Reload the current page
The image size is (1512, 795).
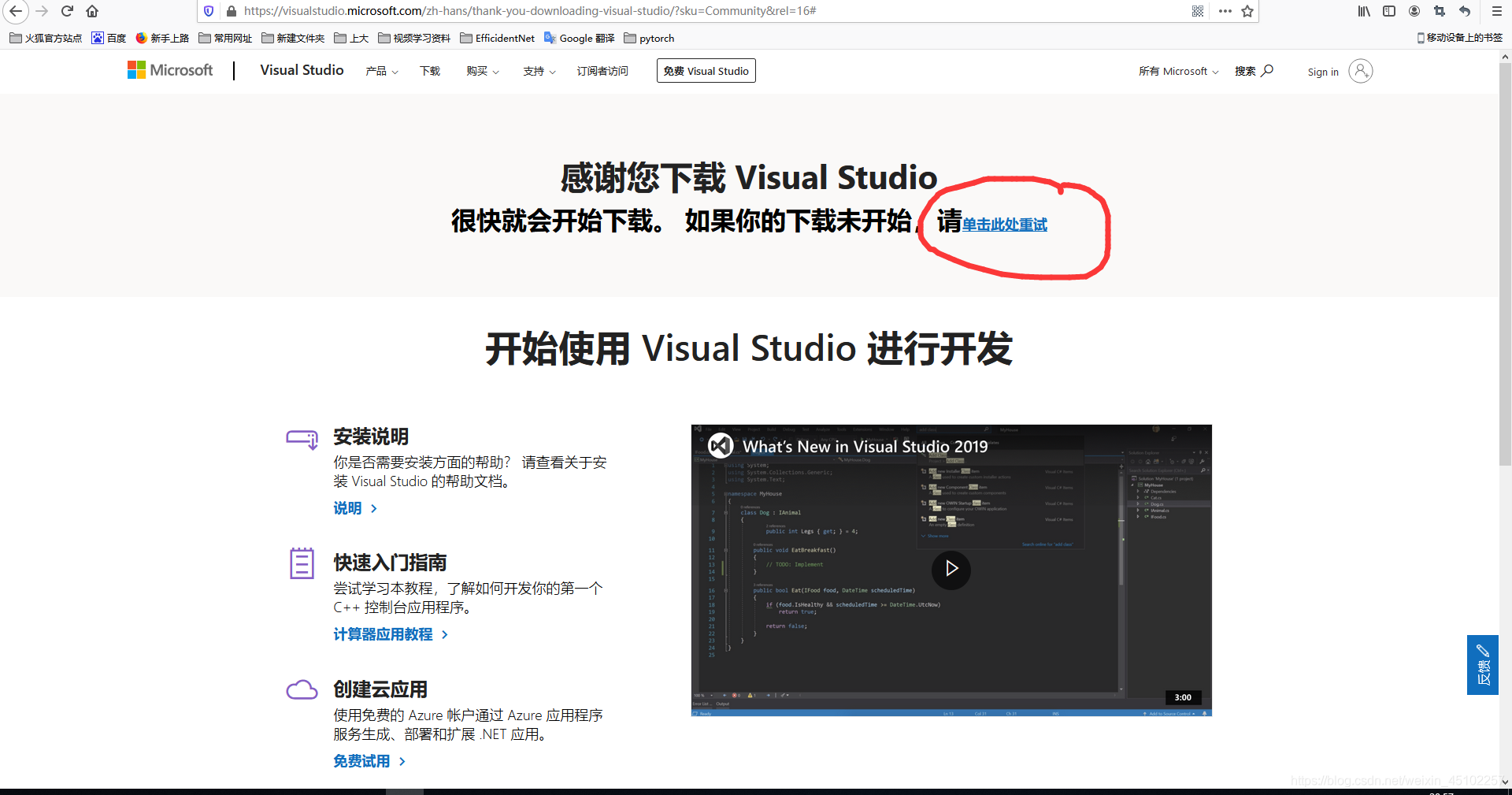point(67,11)
